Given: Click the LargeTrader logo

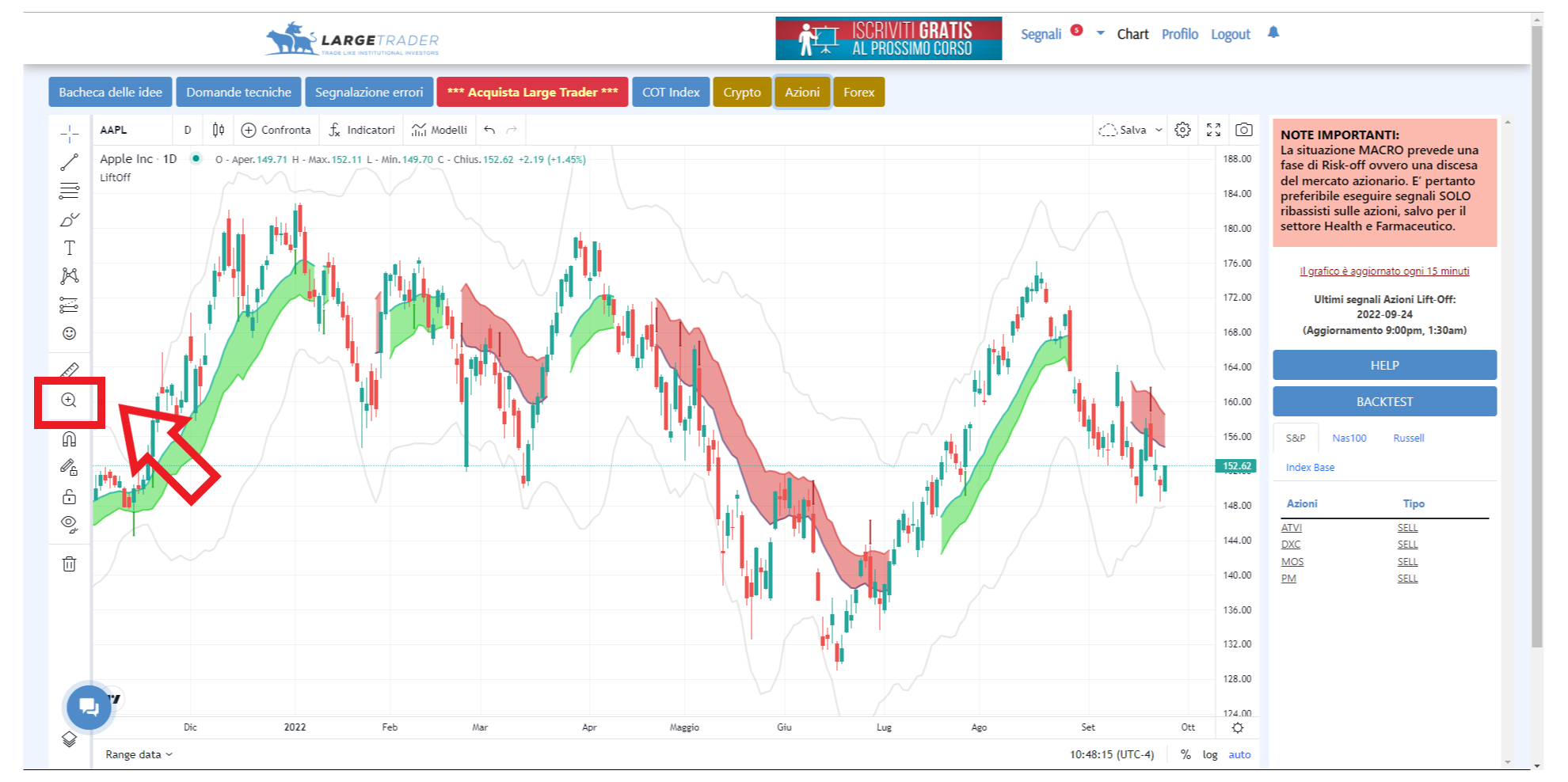Looking at the screenshot, I should (x=352, y=39).
